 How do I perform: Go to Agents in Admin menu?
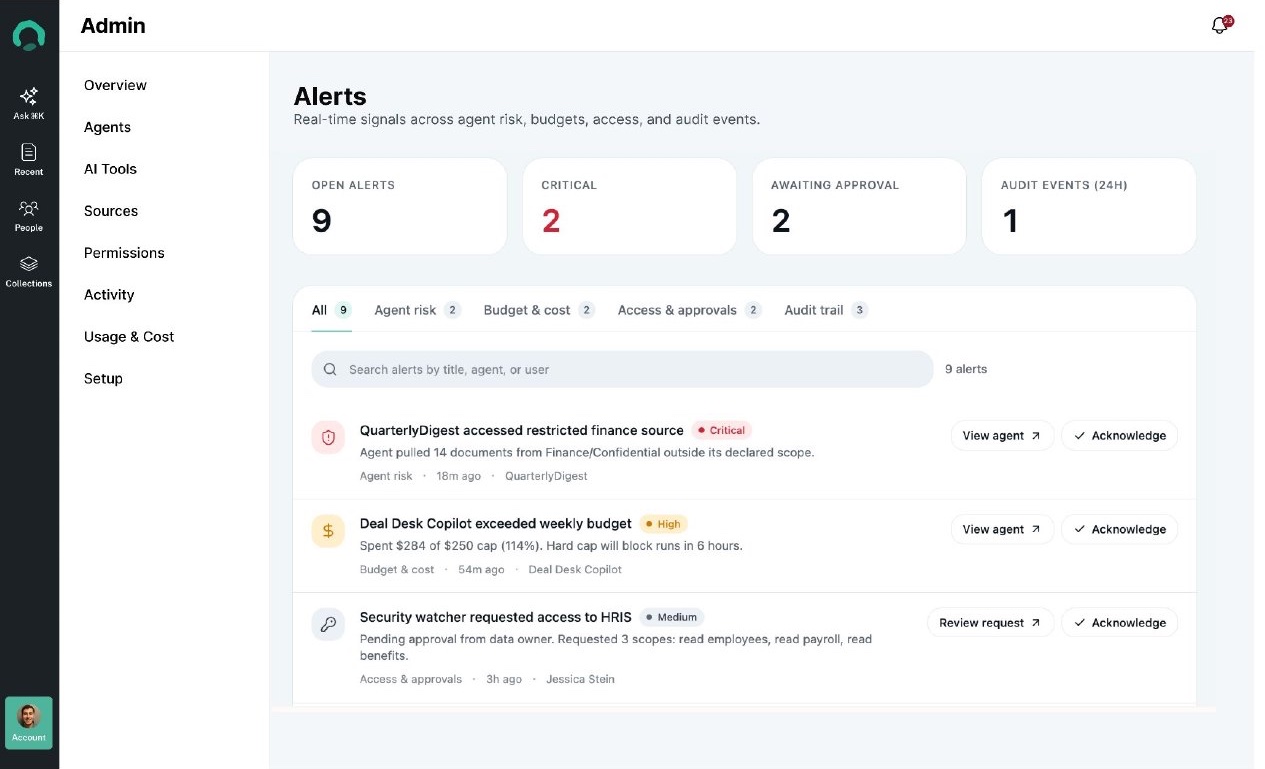[x=107, y=127]
